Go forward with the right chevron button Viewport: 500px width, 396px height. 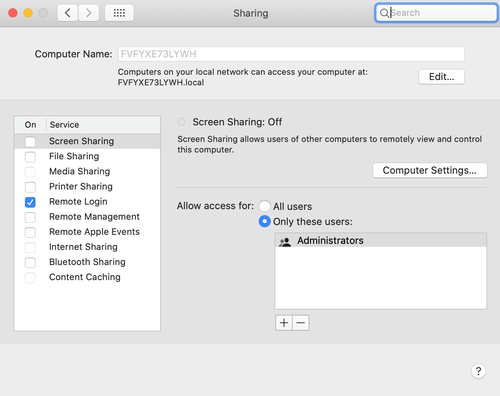88,13
